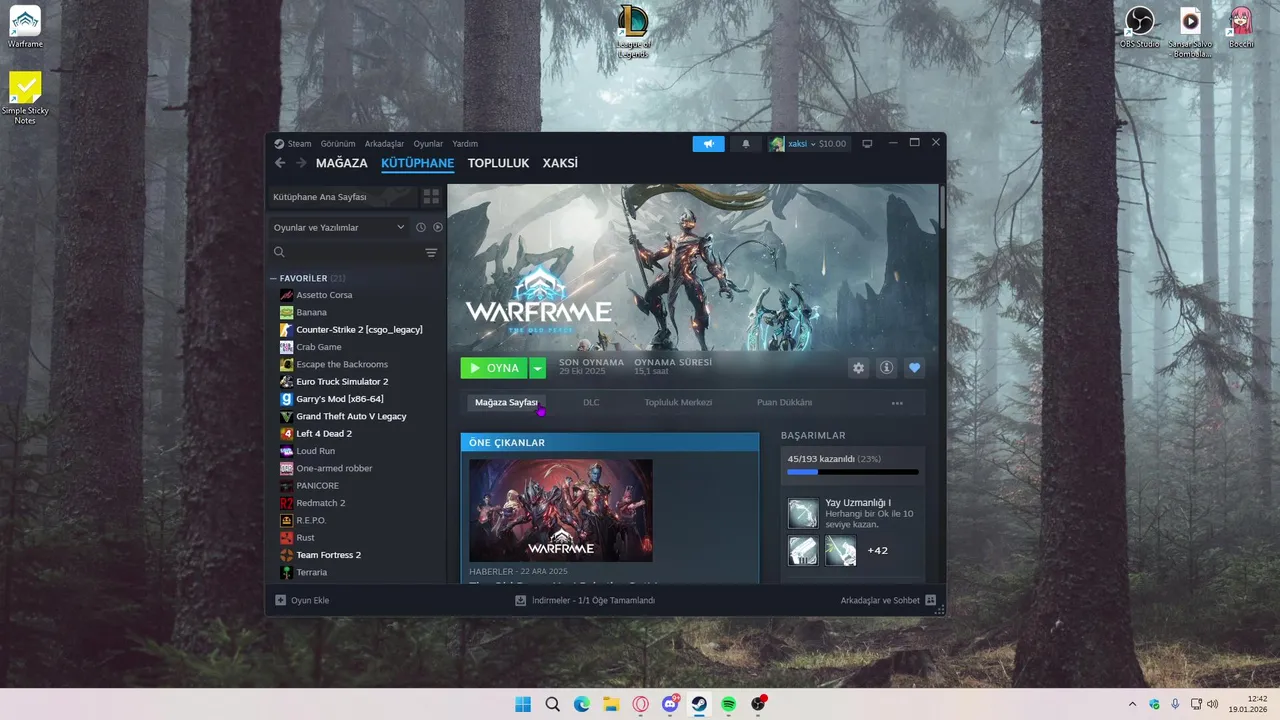
Task: Click the achievements progress bar
Action: tap(852, 471)
